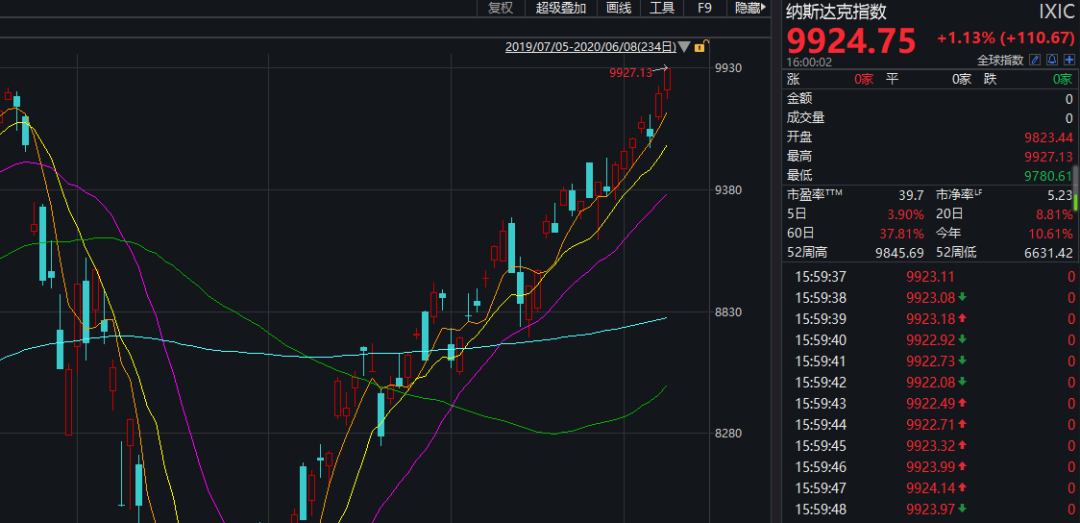Open the 复权 adjustment menu
The height and width of the screenshot is (523, 1080).
[500, 8]
